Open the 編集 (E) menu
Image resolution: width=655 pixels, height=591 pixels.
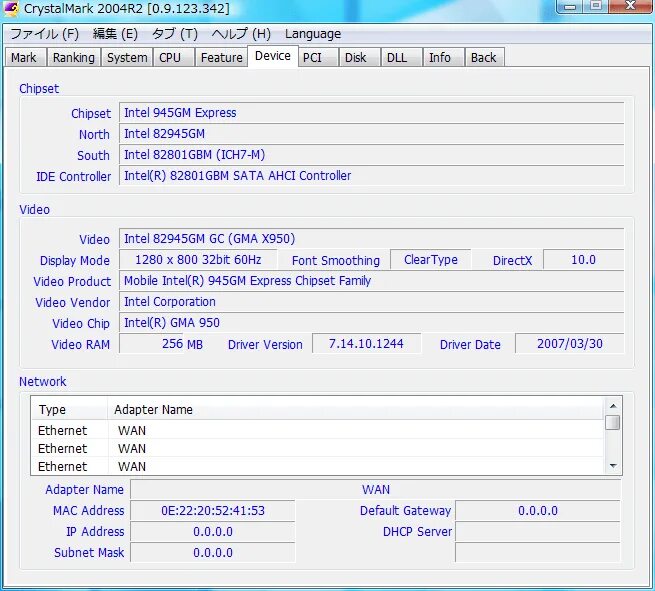115,34
